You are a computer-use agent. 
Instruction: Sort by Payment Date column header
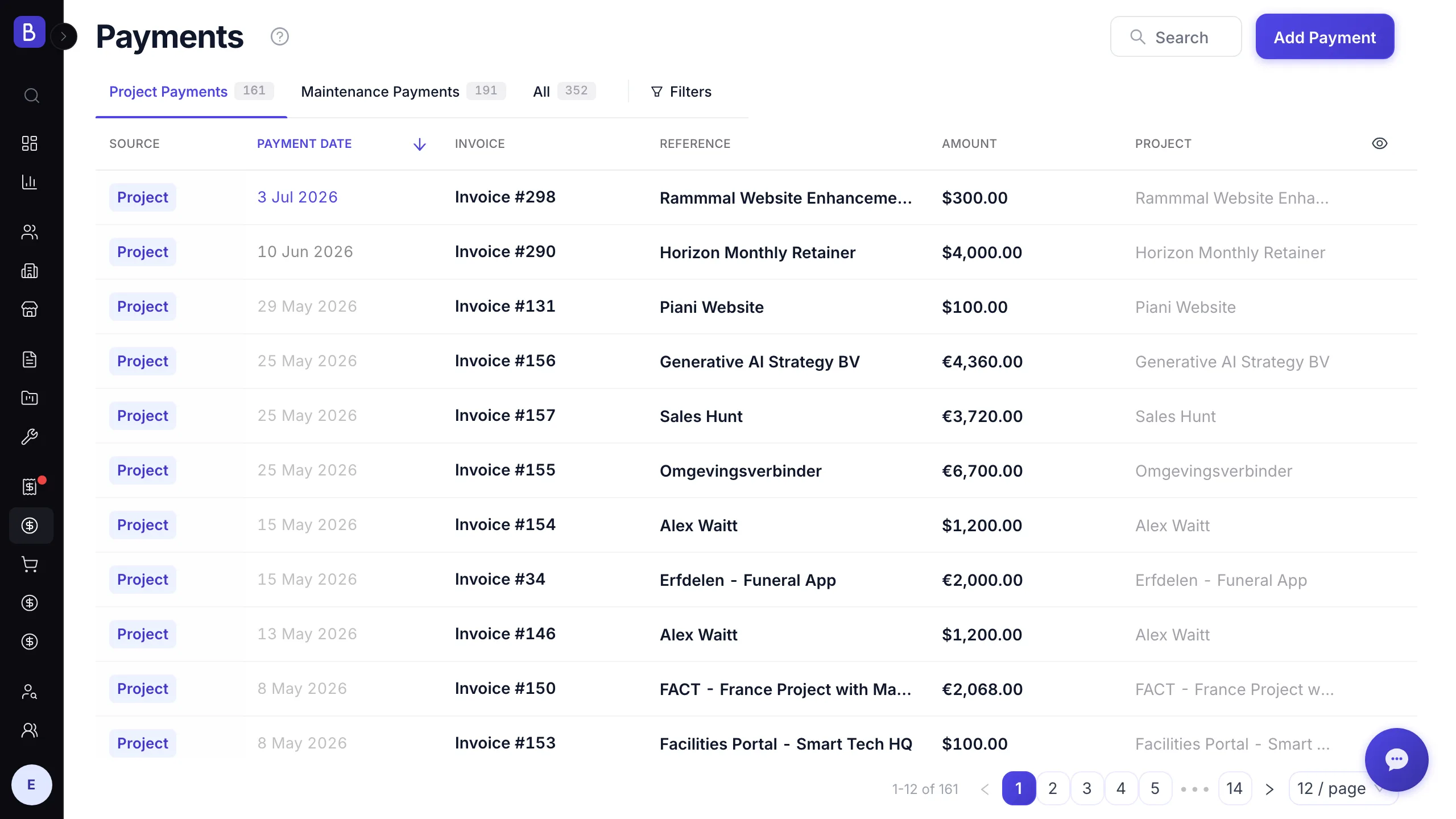pyautogui.click(x=304, y=144)
